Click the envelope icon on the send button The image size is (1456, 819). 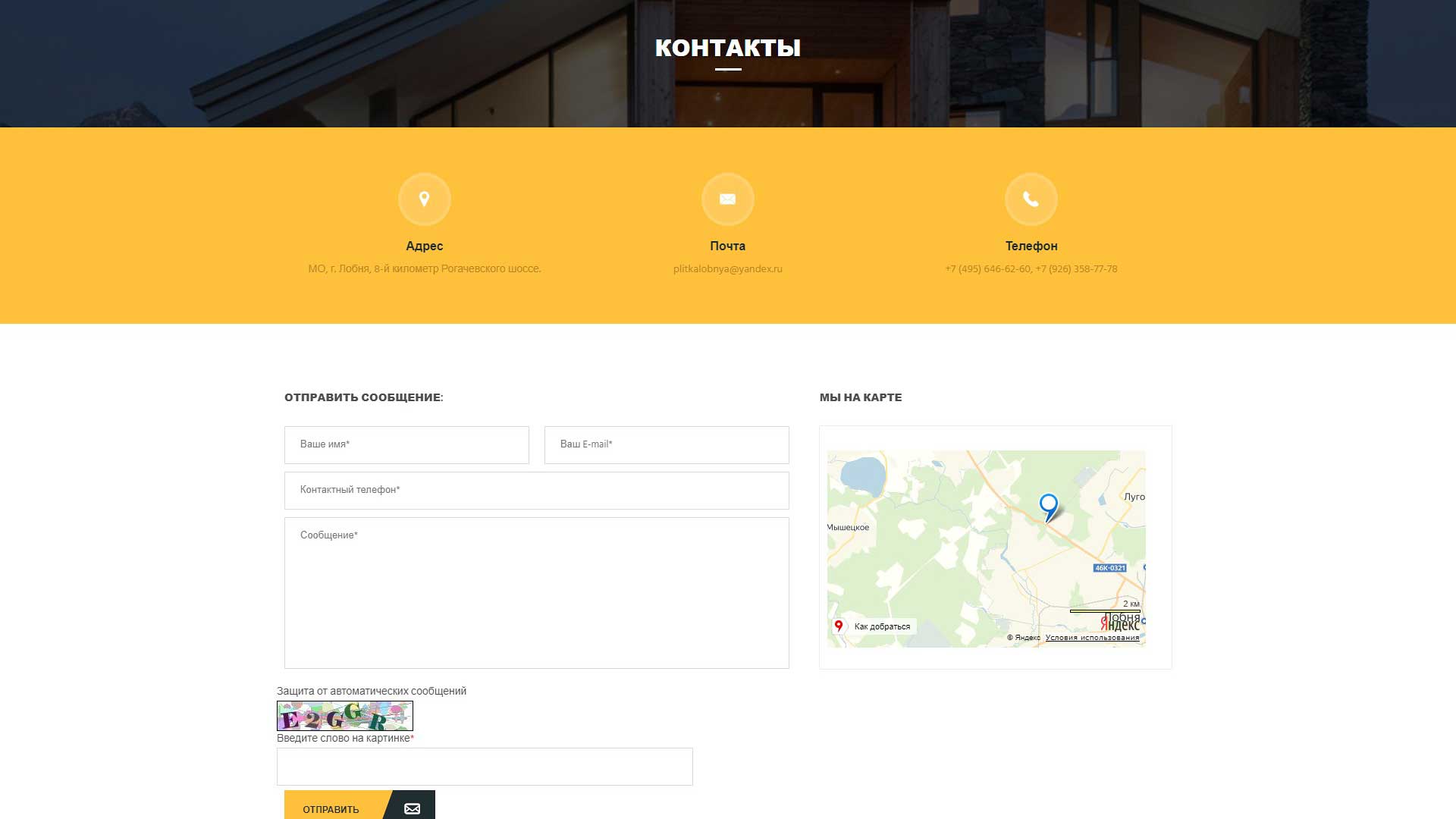click(x=412, y=808)
